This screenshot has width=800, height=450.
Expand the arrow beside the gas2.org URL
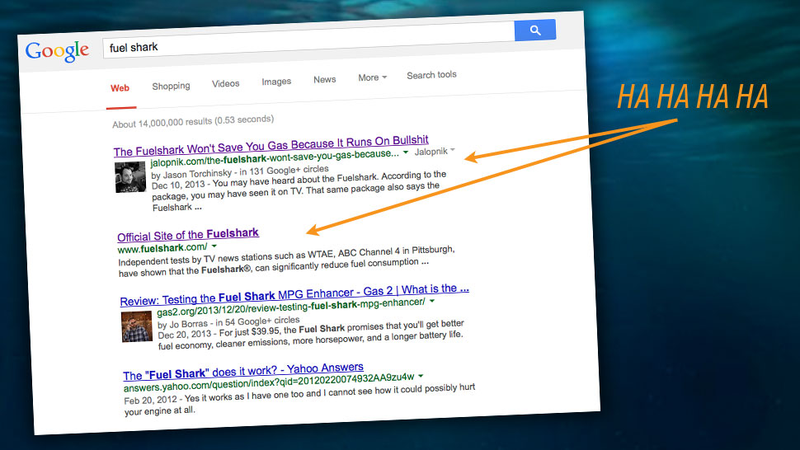432,301
